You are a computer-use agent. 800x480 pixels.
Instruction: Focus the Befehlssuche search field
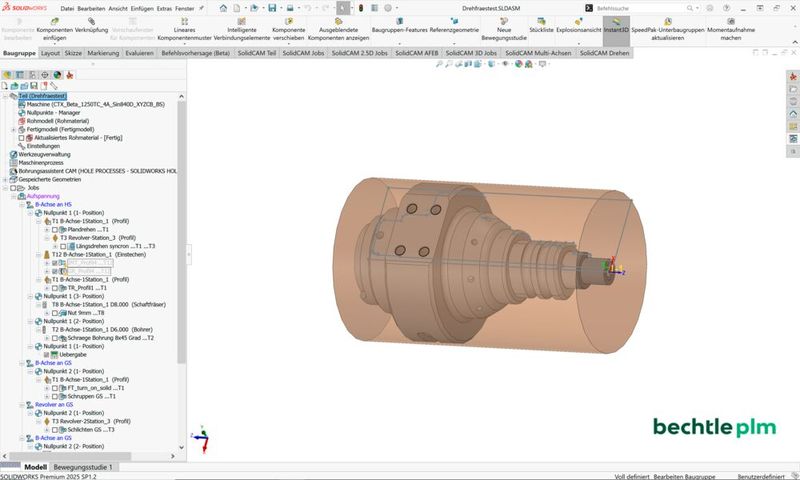click(640, 8)
